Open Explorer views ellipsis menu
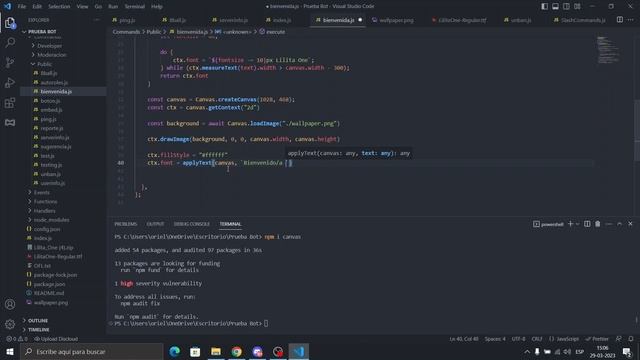The height and width of the screenshot is (360, 640). pyautogui.click(x=96, y=20)
